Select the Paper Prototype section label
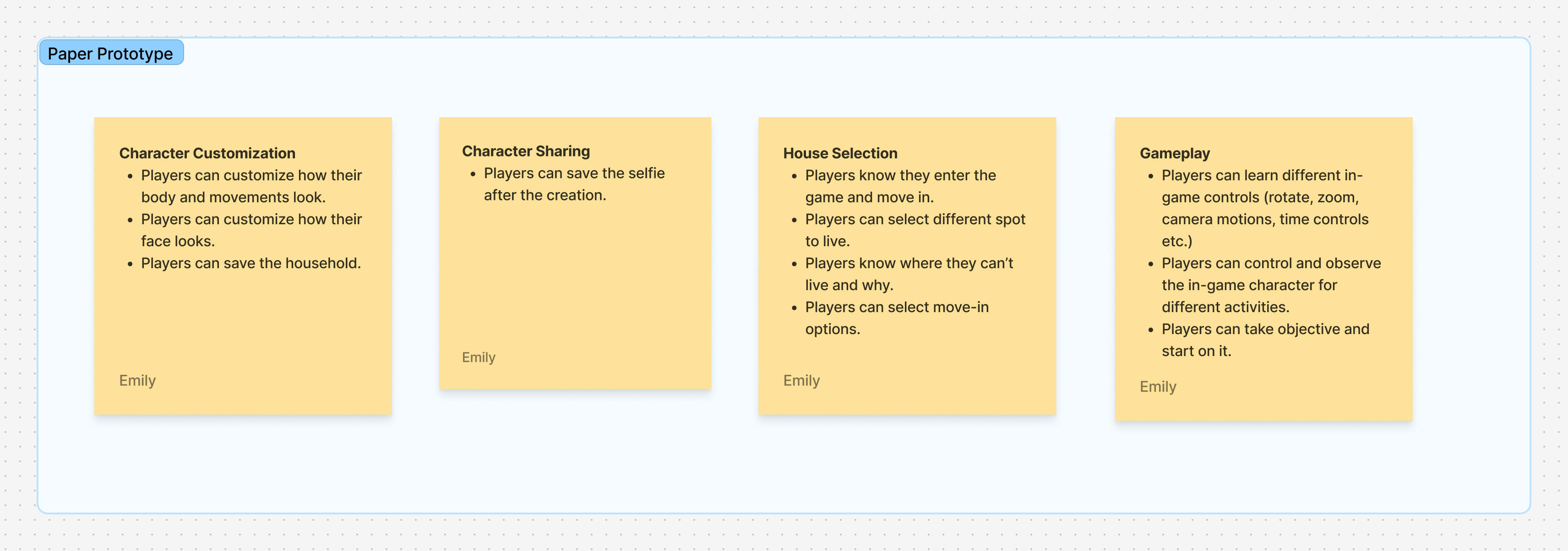Viewport: 1568px width, 551px height. (110, 54)
